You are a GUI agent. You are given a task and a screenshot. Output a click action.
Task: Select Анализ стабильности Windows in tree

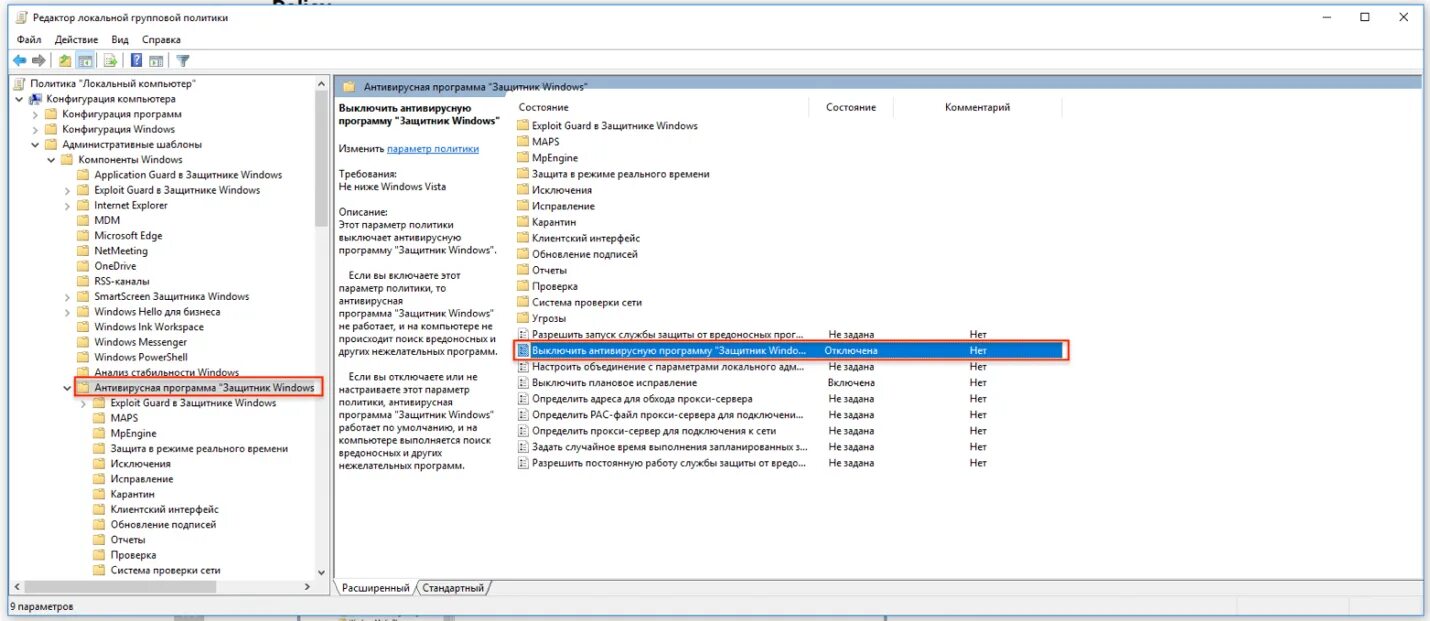(167, 373)
